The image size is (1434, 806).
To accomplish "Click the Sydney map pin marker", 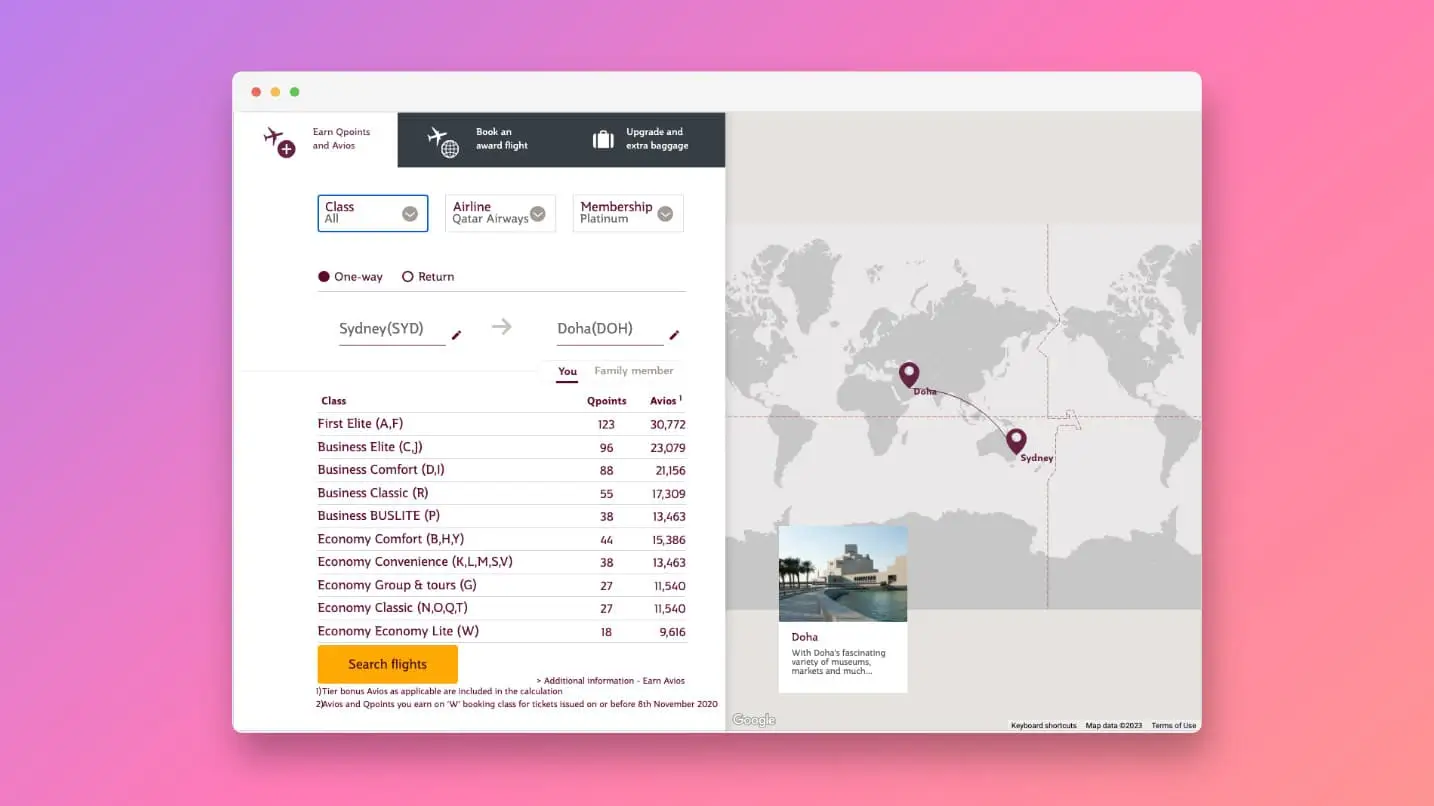I will (1016, 441).
